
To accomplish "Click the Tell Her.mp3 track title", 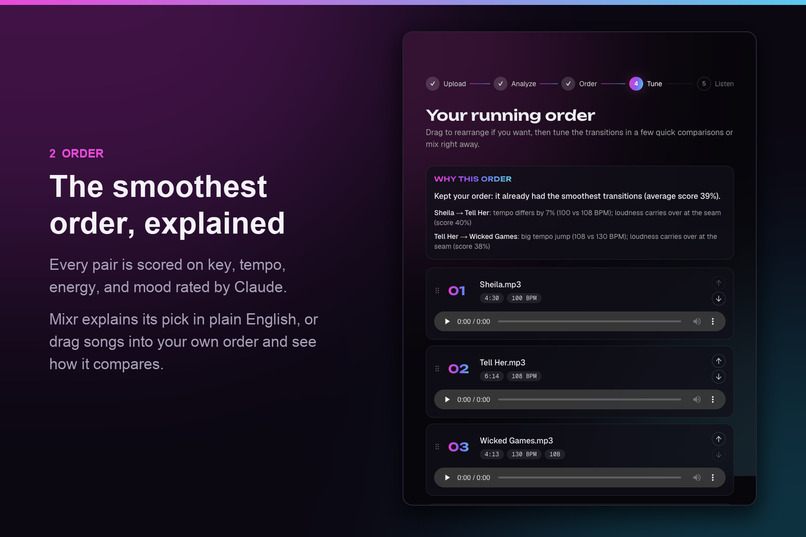I will pos(502,363).
